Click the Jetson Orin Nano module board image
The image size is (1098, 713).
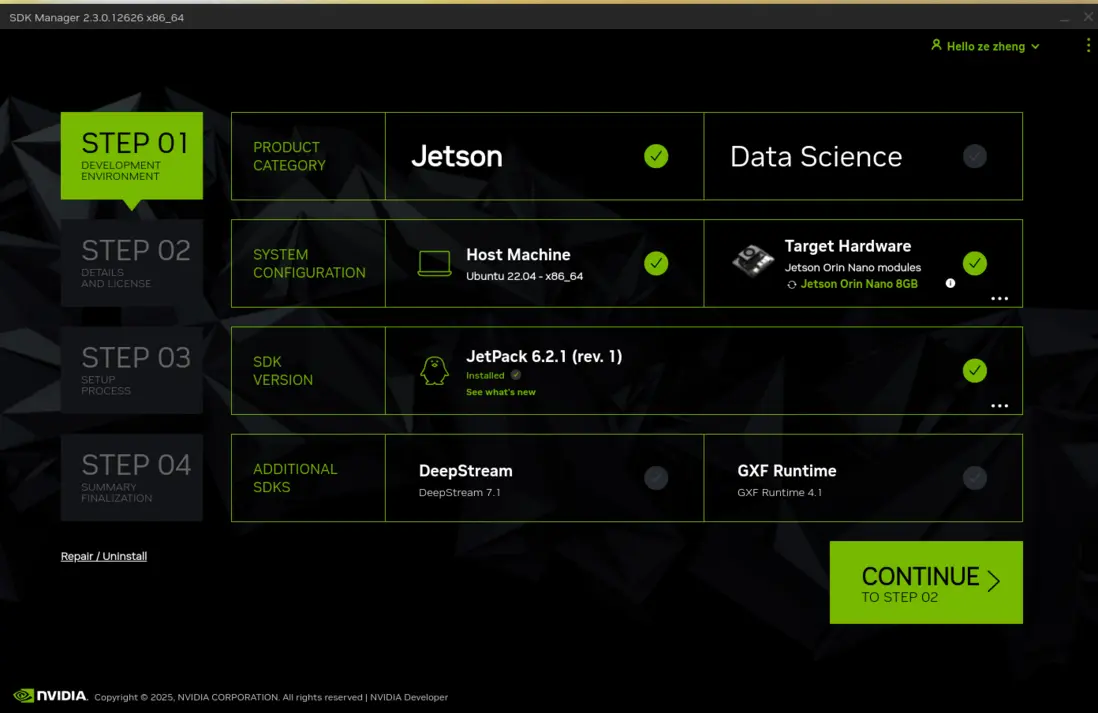point(753,261)
